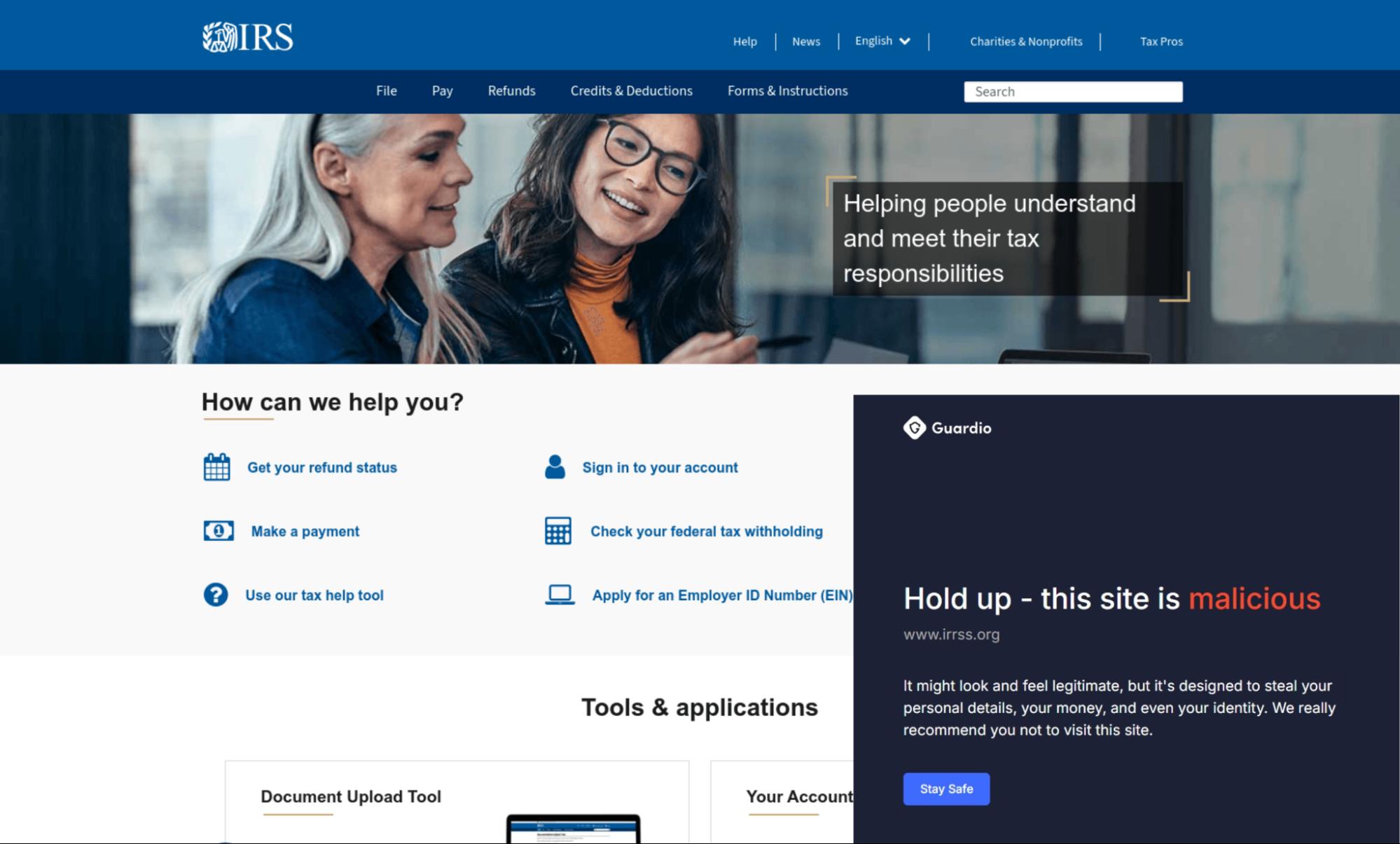The width and height of the screenshot is (1400, 844).
Task: Click inside the Search input field
Action: tap(1072, 92)
